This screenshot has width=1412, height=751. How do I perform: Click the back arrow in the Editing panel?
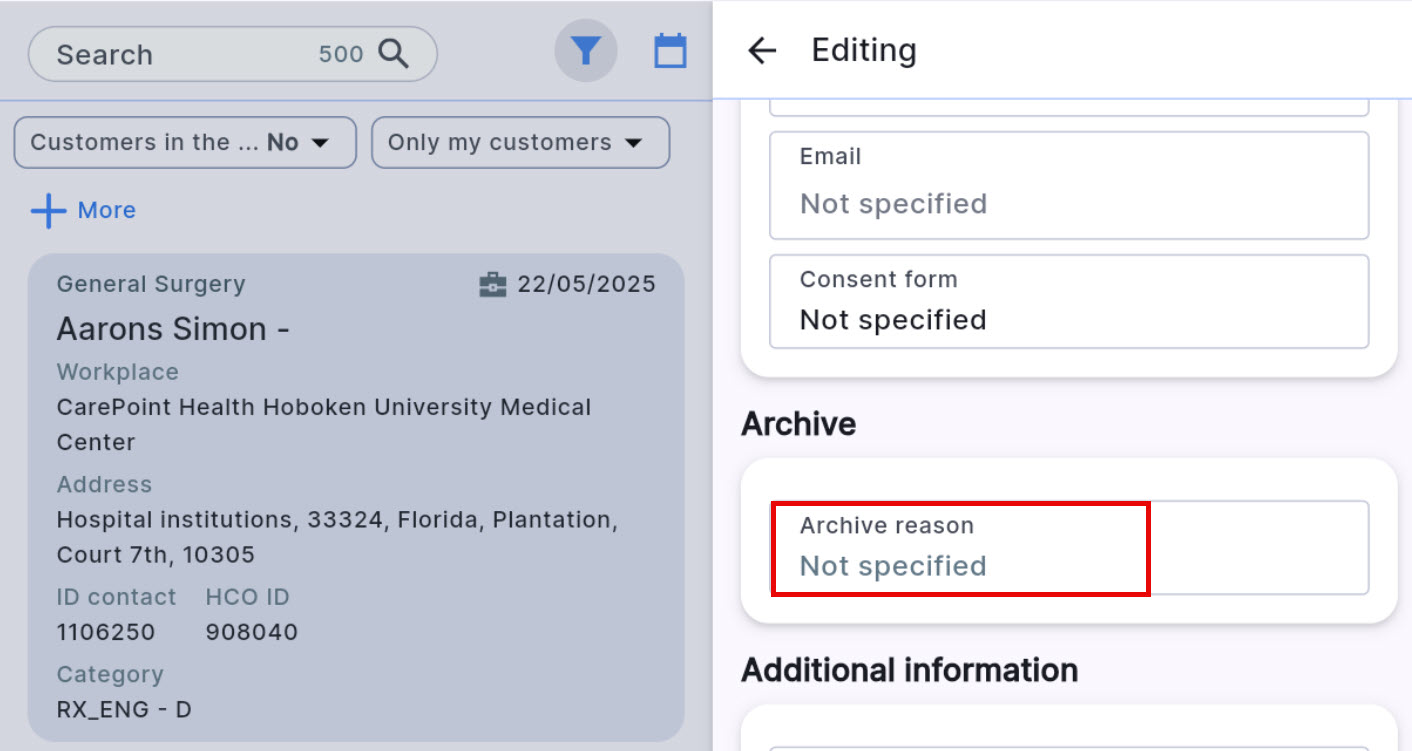pos(762,50)
